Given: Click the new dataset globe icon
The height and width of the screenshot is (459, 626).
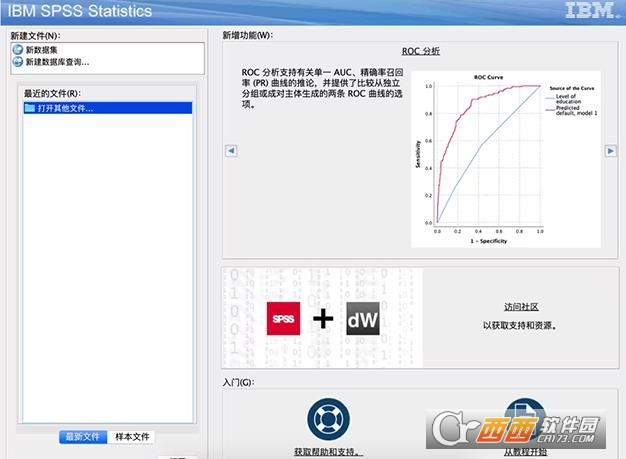Looking at the screenshot, I should click(x=18, y=50).
